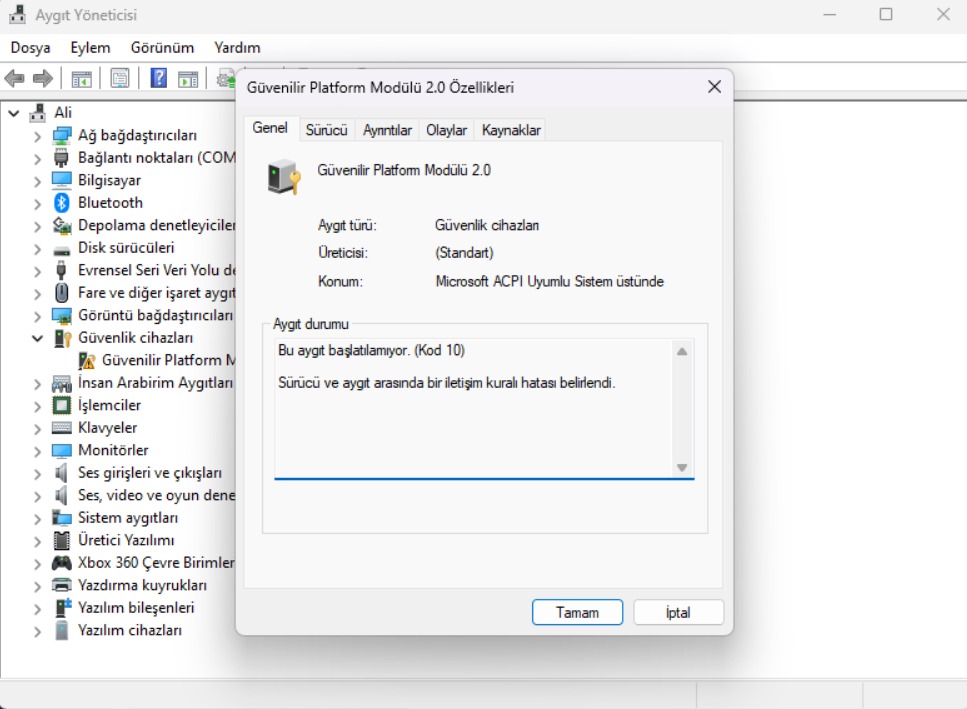967x709 pixels.
Task: Click the show/hide console tree toolbar icon
Action: (81, 79)
